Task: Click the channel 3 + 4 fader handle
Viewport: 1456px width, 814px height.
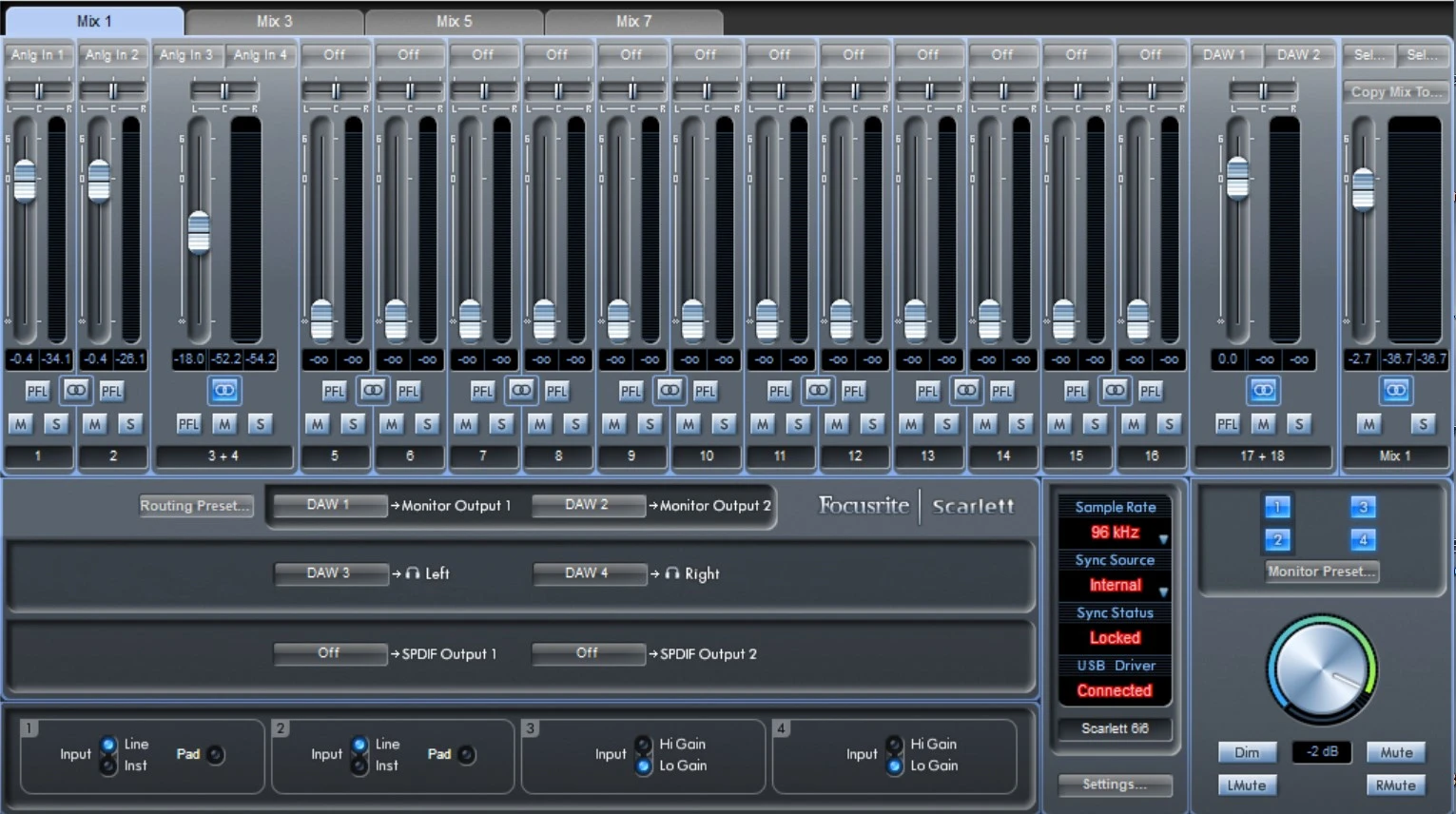Action: (199, 232)
